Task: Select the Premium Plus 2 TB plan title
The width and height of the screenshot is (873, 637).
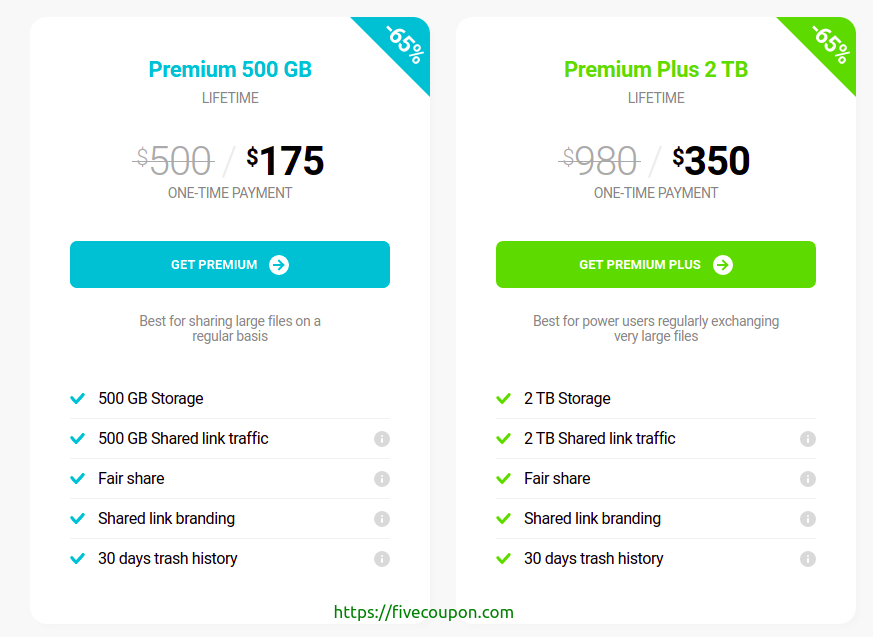Action: click(x=656, y=70)
